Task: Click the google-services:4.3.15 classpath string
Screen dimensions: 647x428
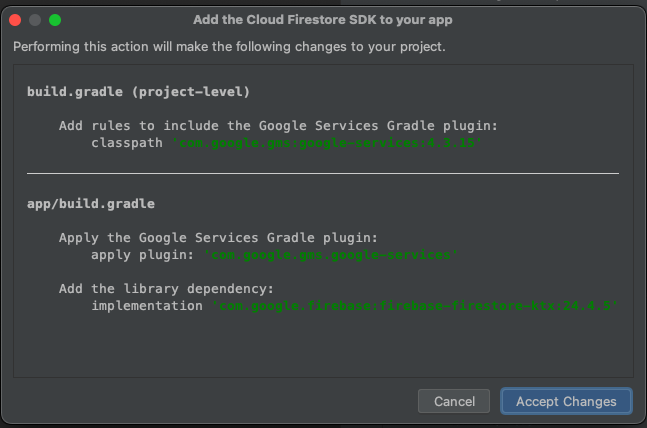Action: 327,143
